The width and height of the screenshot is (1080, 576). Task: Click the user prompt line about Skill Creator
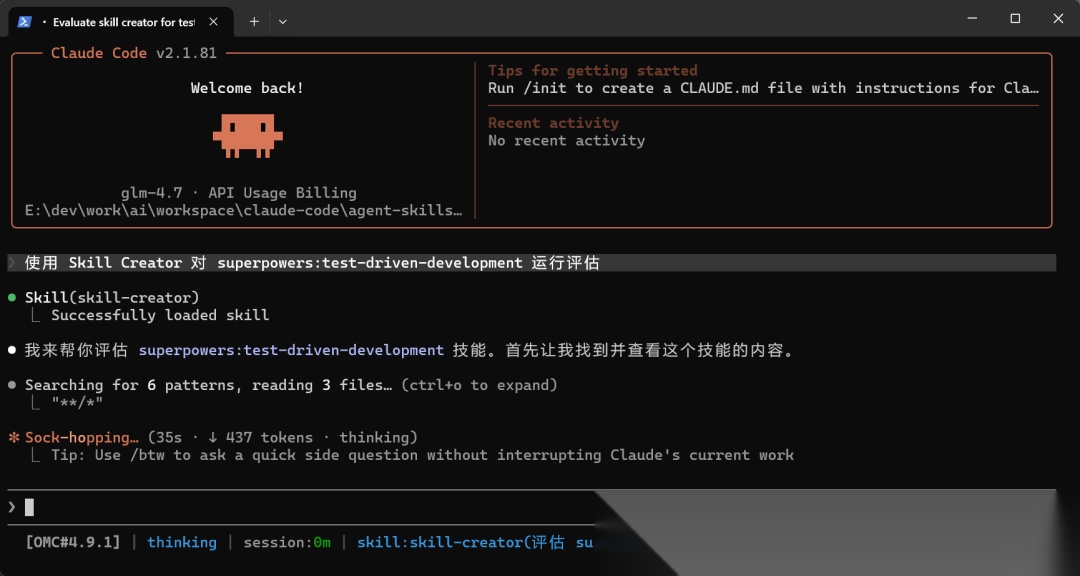click(x=531, y=263)
